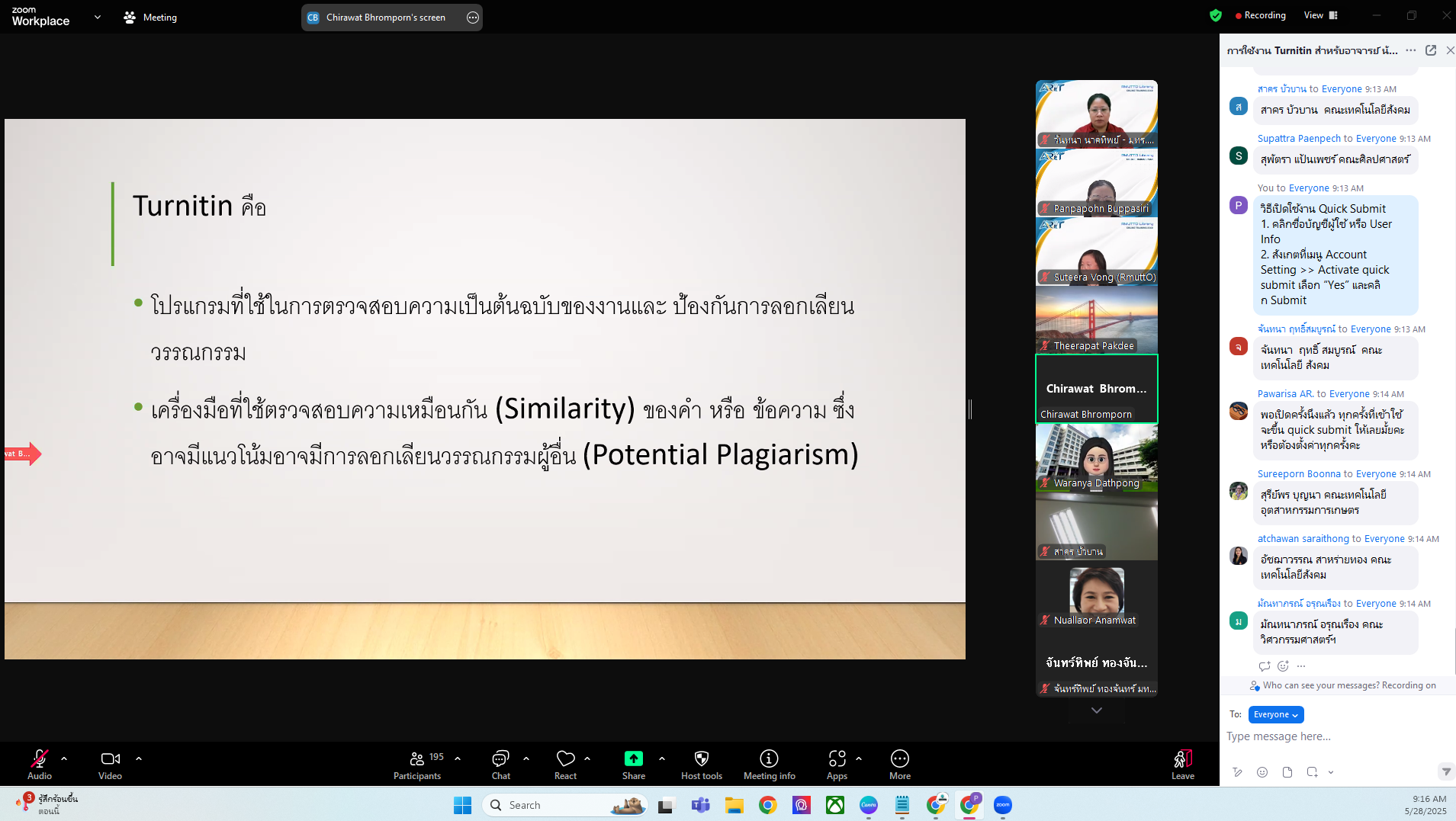This screenshot has width=1456, height=821.
Task: Reply to last message via reply icon
Action: [1265, 665]
